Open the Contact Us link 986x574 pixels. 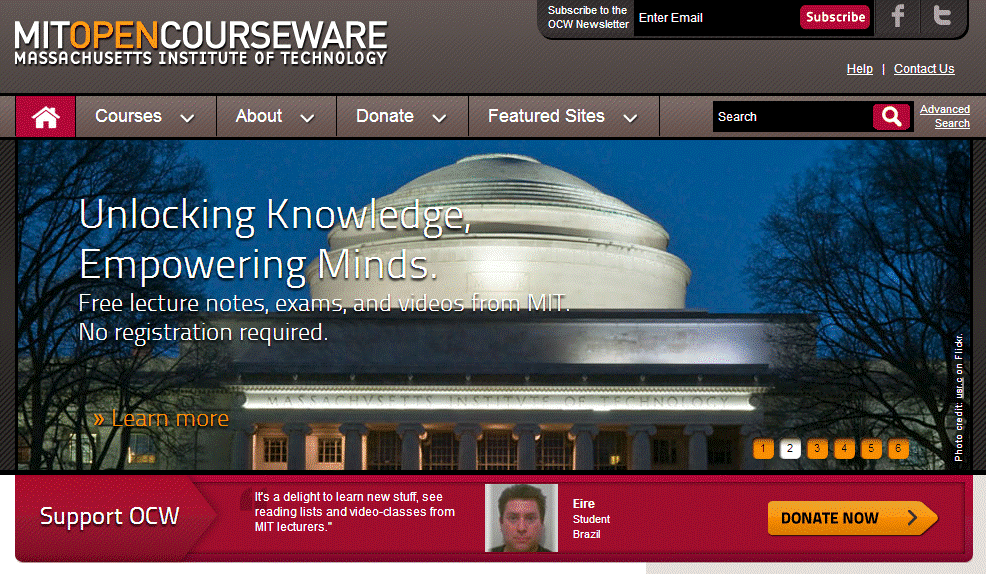924,69
